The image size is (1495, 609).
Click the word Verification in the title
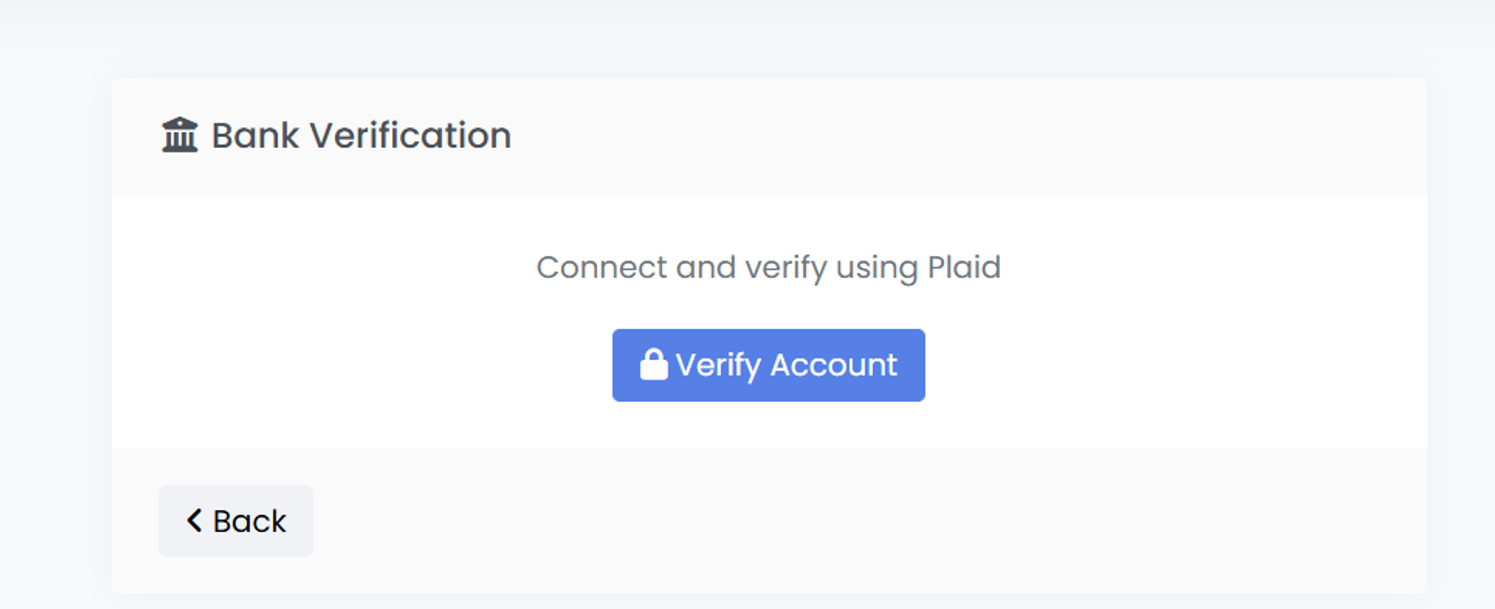(x=410, y=135)
